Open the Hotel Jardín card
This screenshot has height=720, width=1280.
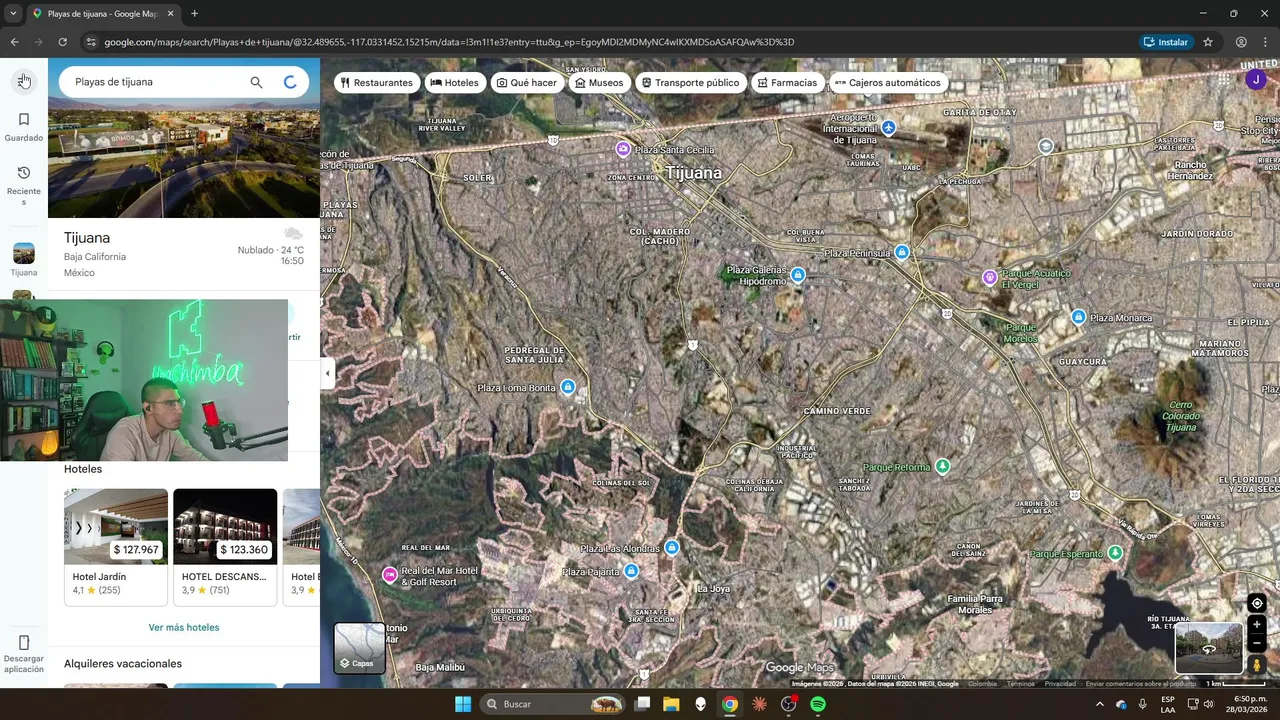(x=116, y=547)
